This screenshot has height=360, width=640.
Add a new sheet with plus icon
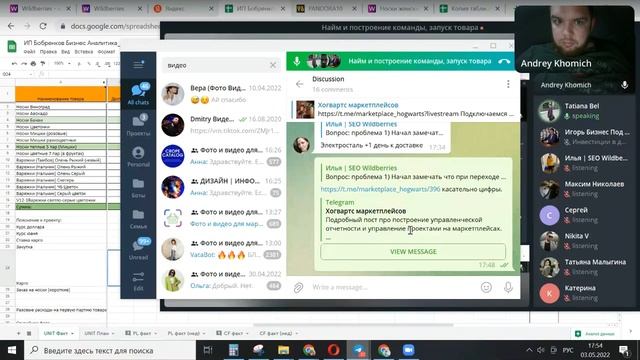(x=18, y=333)
